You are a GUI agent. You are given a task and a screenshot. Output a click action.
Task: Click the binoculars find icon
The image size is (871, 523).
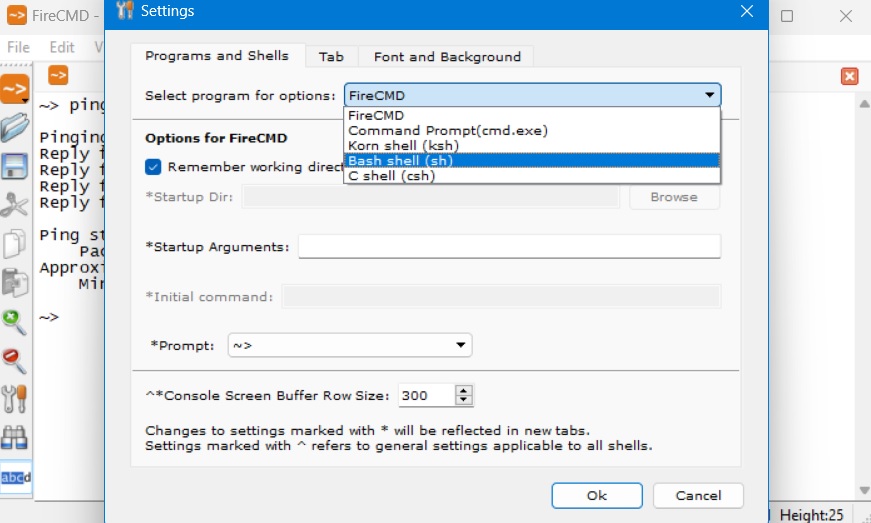point(14,437)
